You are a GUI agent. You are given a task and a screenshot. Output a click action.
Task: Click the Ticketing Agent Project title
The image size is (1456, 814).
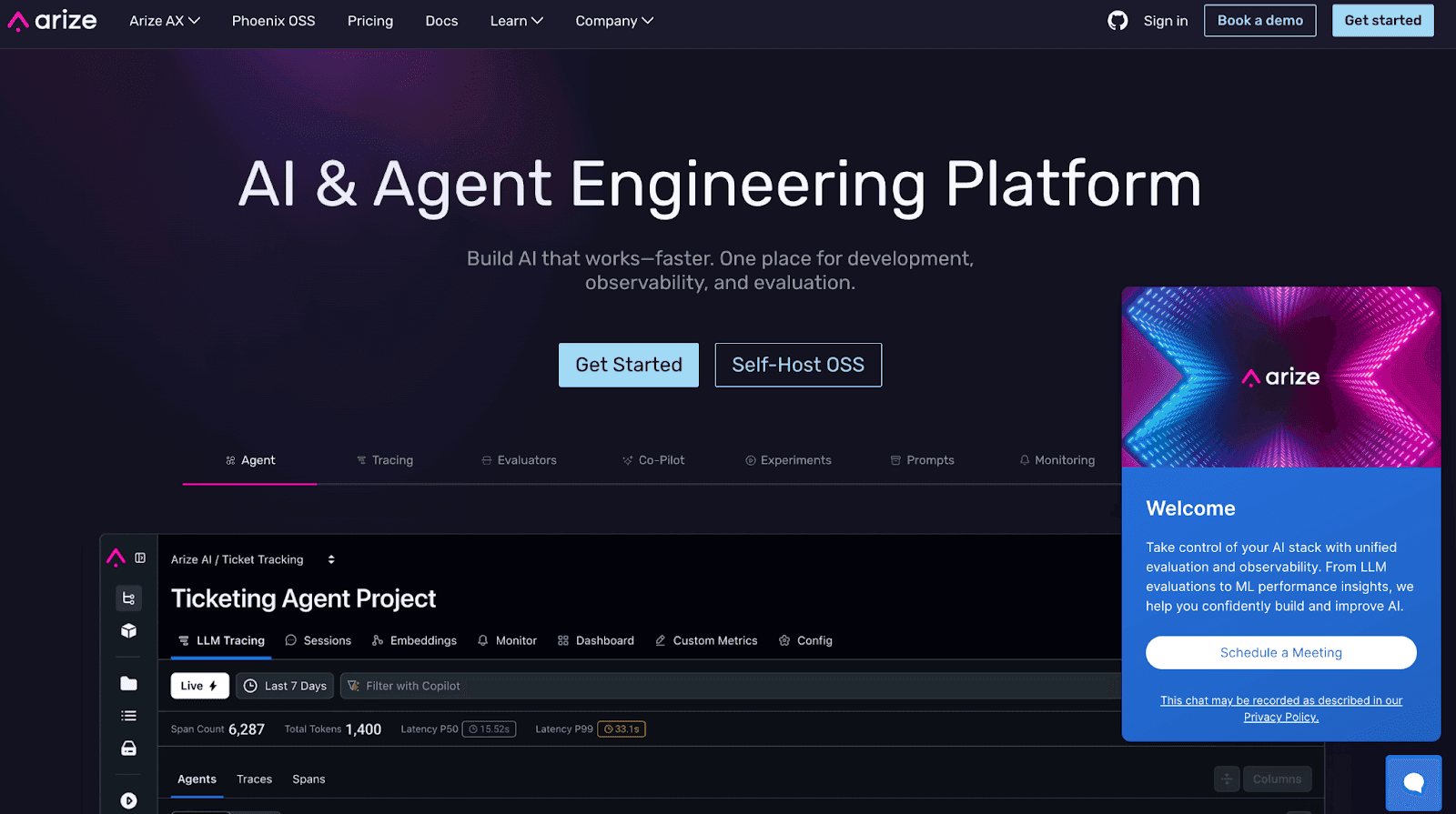click(303, 598)
